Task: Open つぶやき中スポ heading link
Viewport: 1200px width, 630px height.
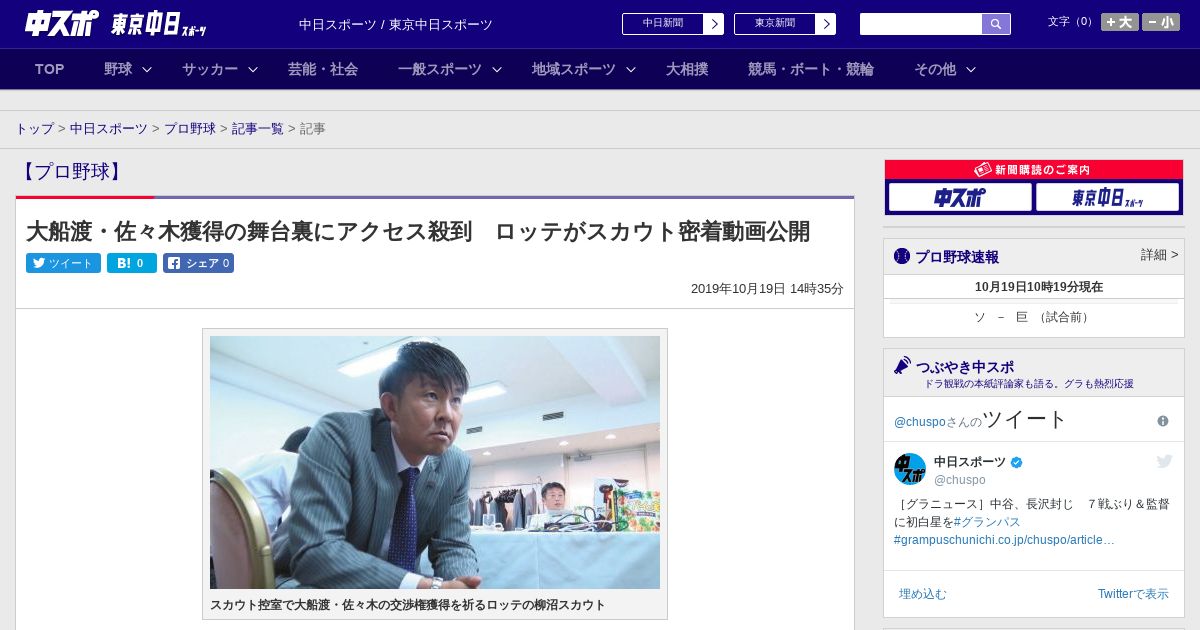Action: pos(965,367)
